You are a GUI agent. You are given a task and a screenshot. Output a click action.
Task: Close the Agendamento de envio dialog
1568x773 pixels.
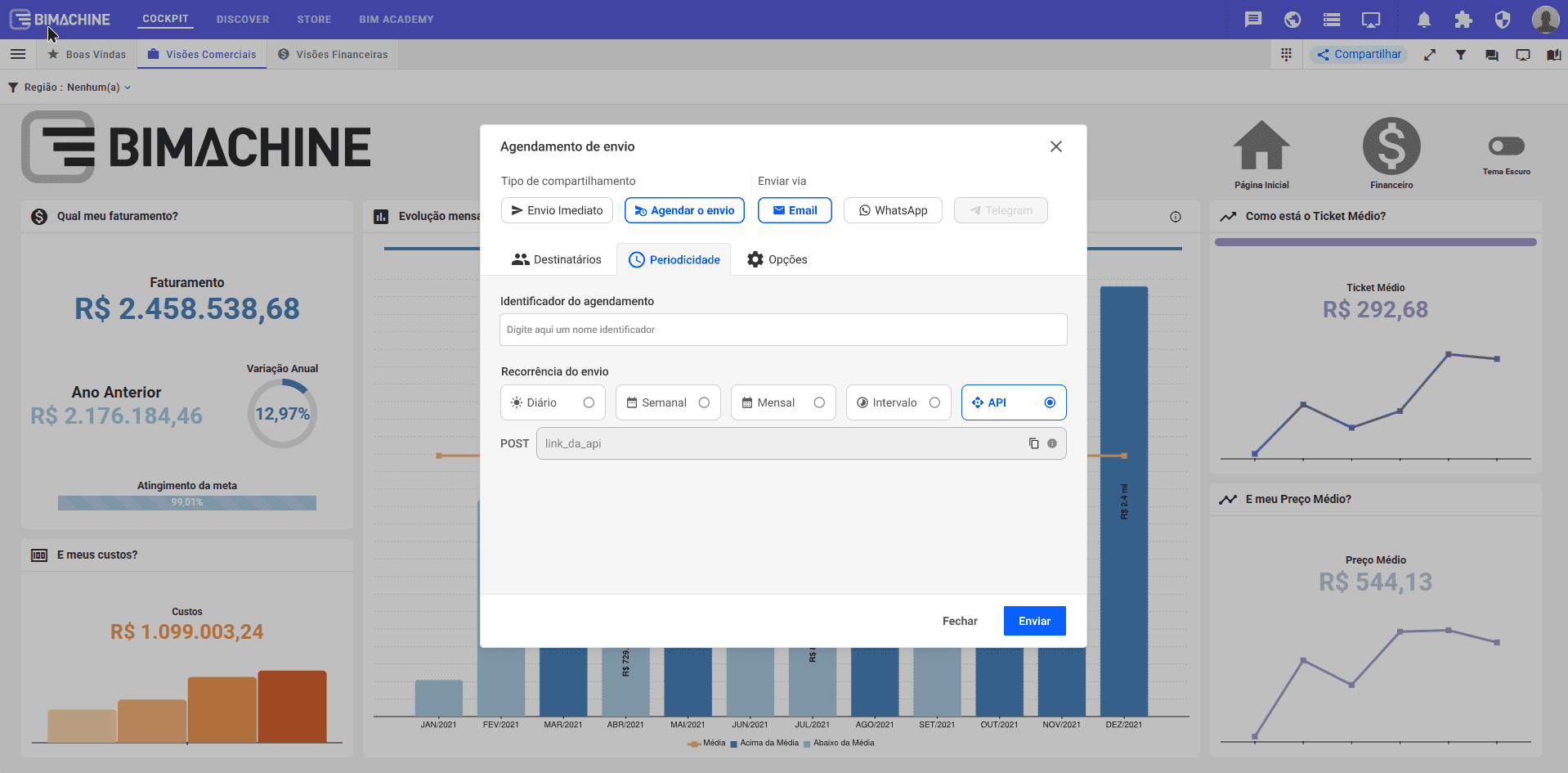click(1056, 146)
